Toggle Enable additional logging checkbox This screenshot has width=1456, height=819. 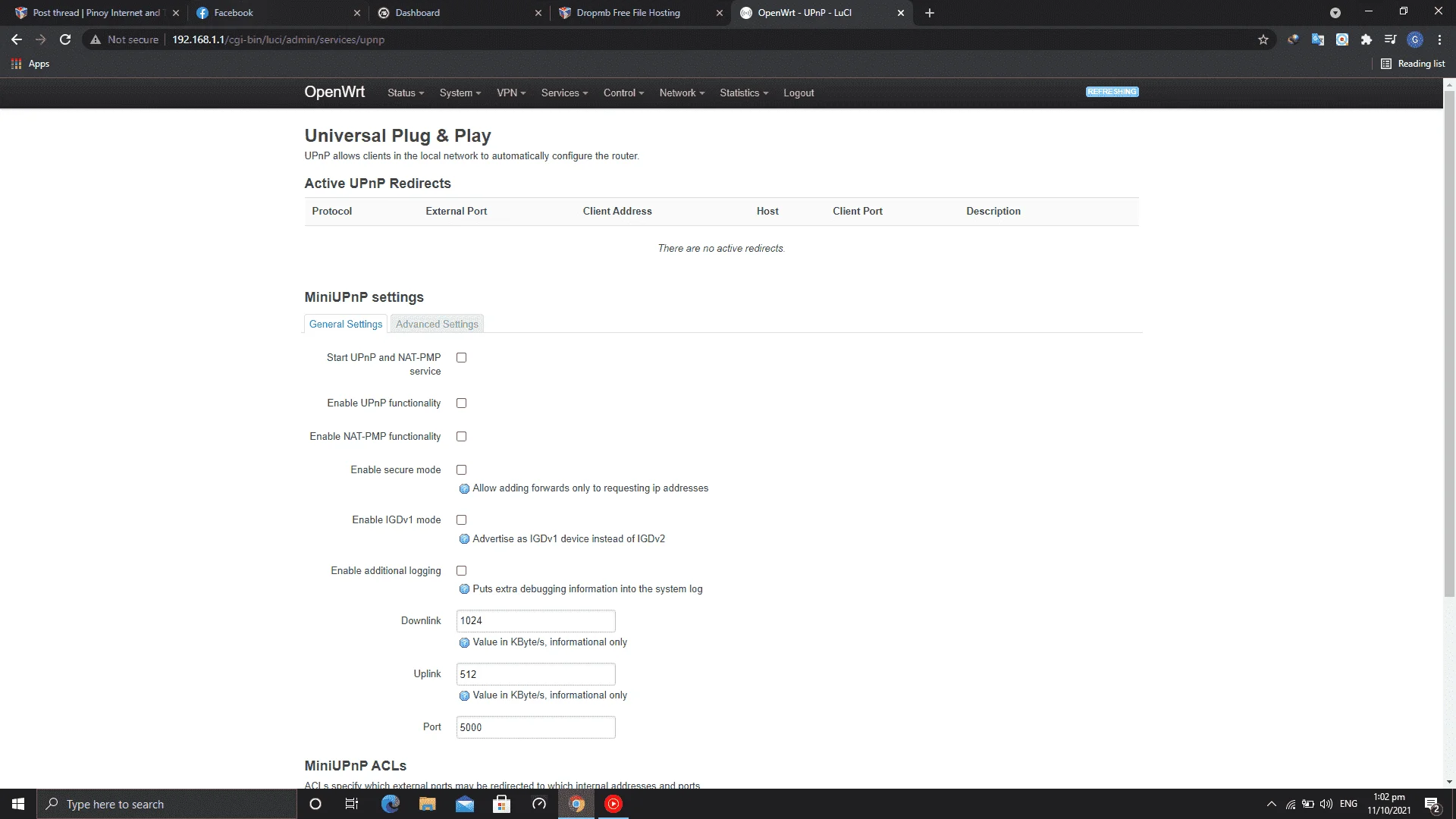[x=461, y=570]
